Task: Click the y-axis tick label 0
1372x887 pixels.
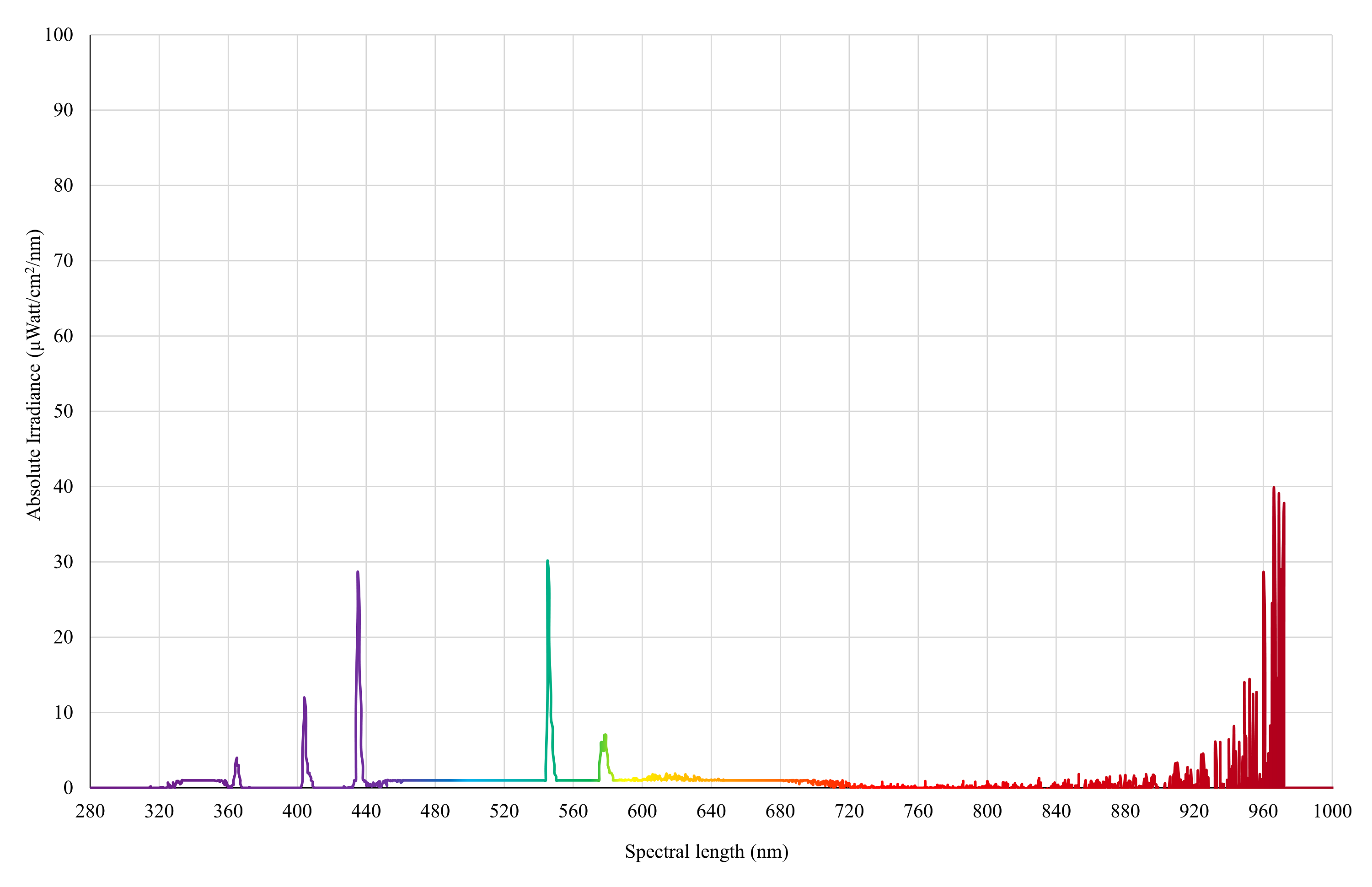Action: tap(68, 788)
